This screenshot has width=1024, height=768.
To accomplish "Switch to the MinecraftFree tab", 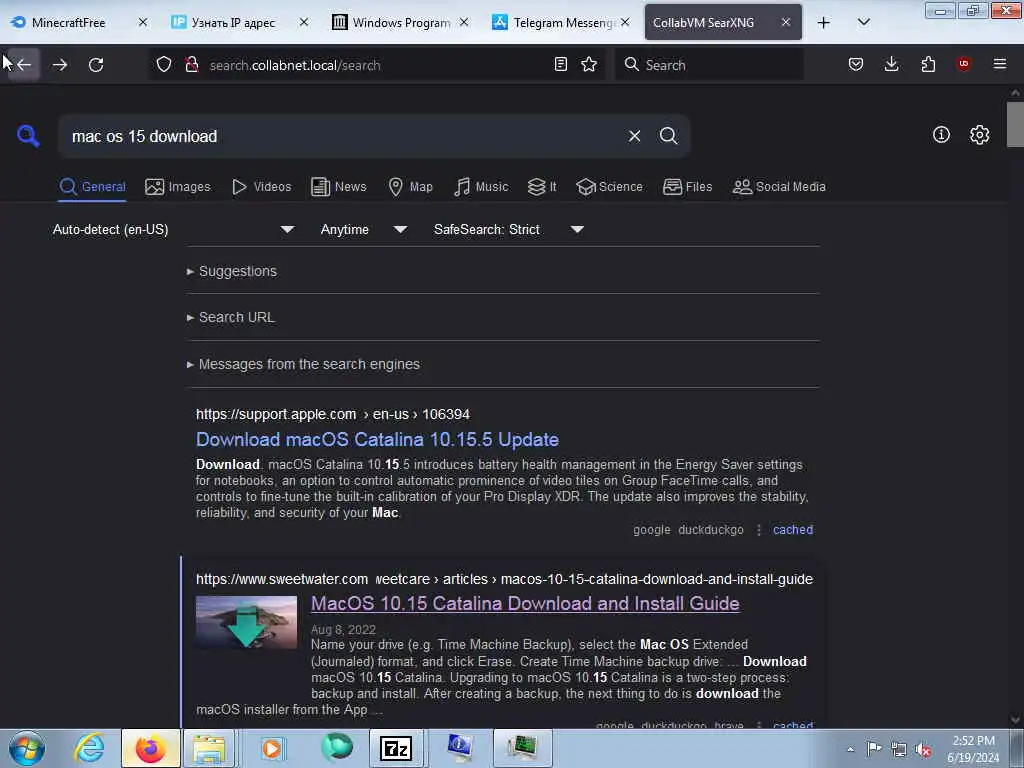I will [67, 22].
